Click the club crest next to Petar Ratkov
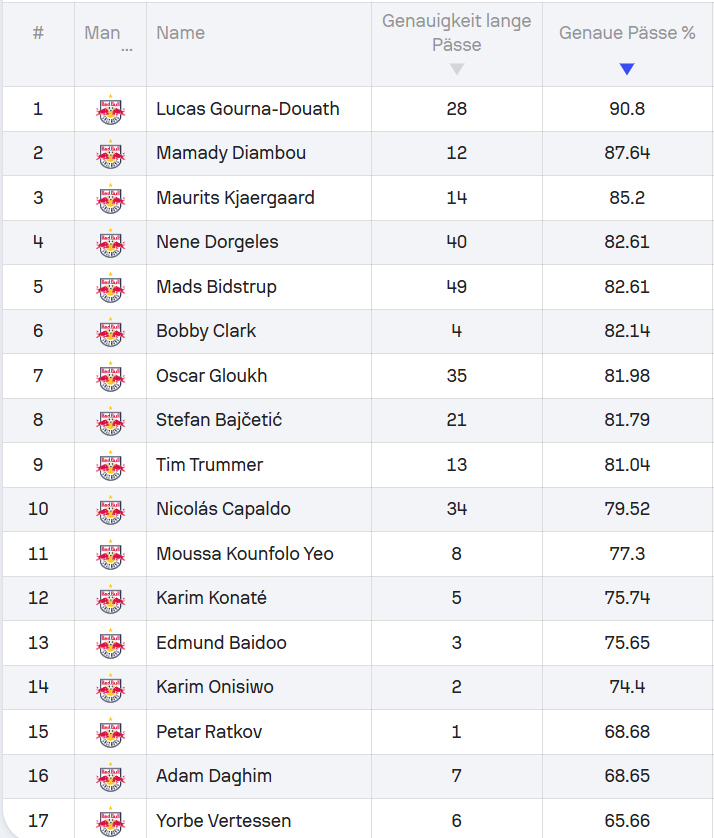Viewport: 714px width, 838px height. click(x=110, y=733)
